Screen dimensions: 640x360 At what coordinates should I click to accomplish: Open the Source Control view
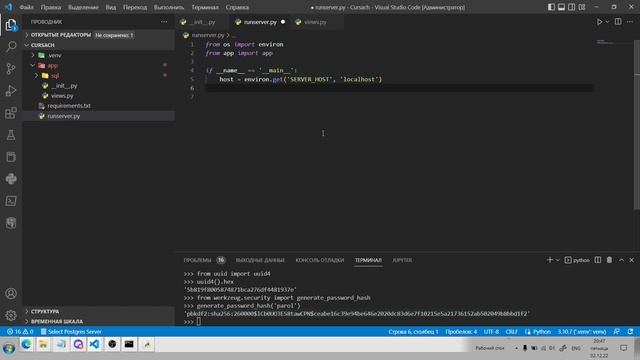pos(11,69)
